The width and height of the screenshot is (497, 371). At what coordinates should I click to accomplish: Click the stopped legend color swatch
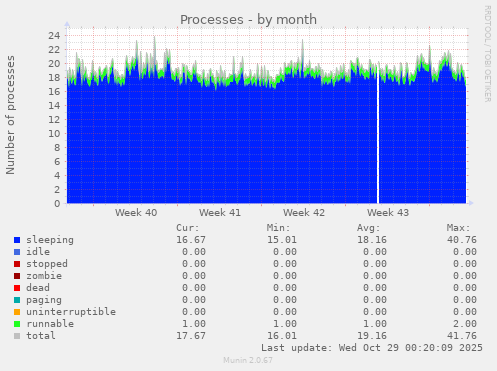[x=17, y=264]
